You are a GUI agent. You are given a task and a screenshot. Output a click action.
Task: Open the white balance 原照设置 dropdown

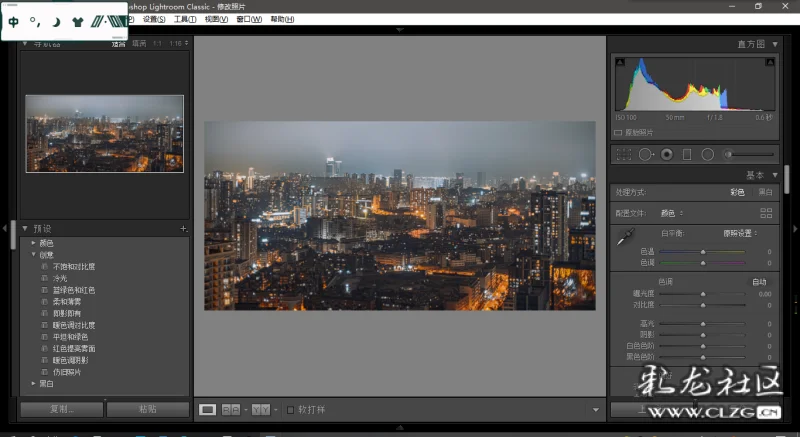tap(740, 234)
